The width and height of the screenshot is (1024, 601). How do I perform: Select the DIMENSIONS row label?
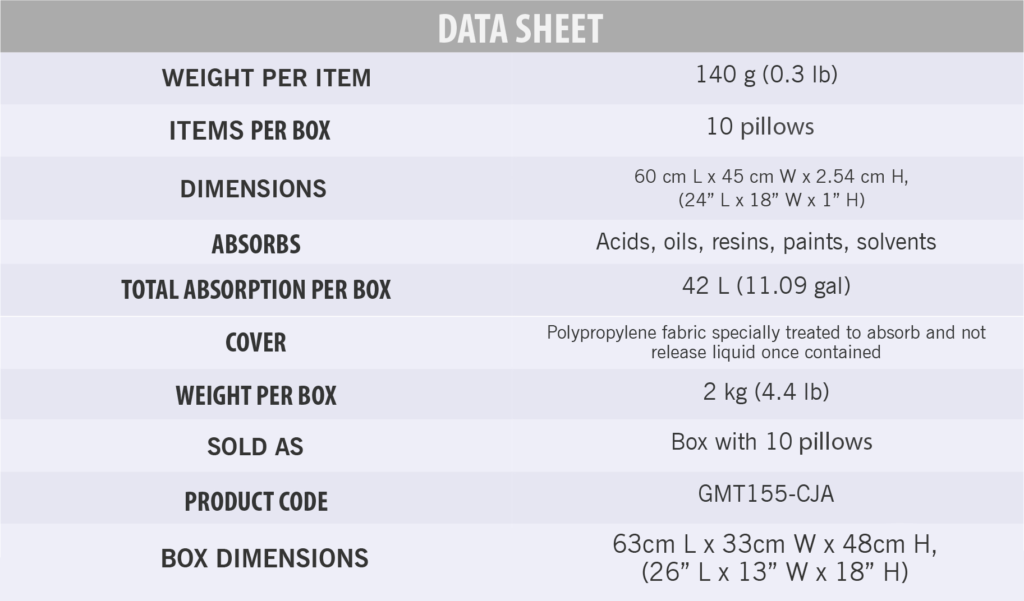(x=253, y=189)
